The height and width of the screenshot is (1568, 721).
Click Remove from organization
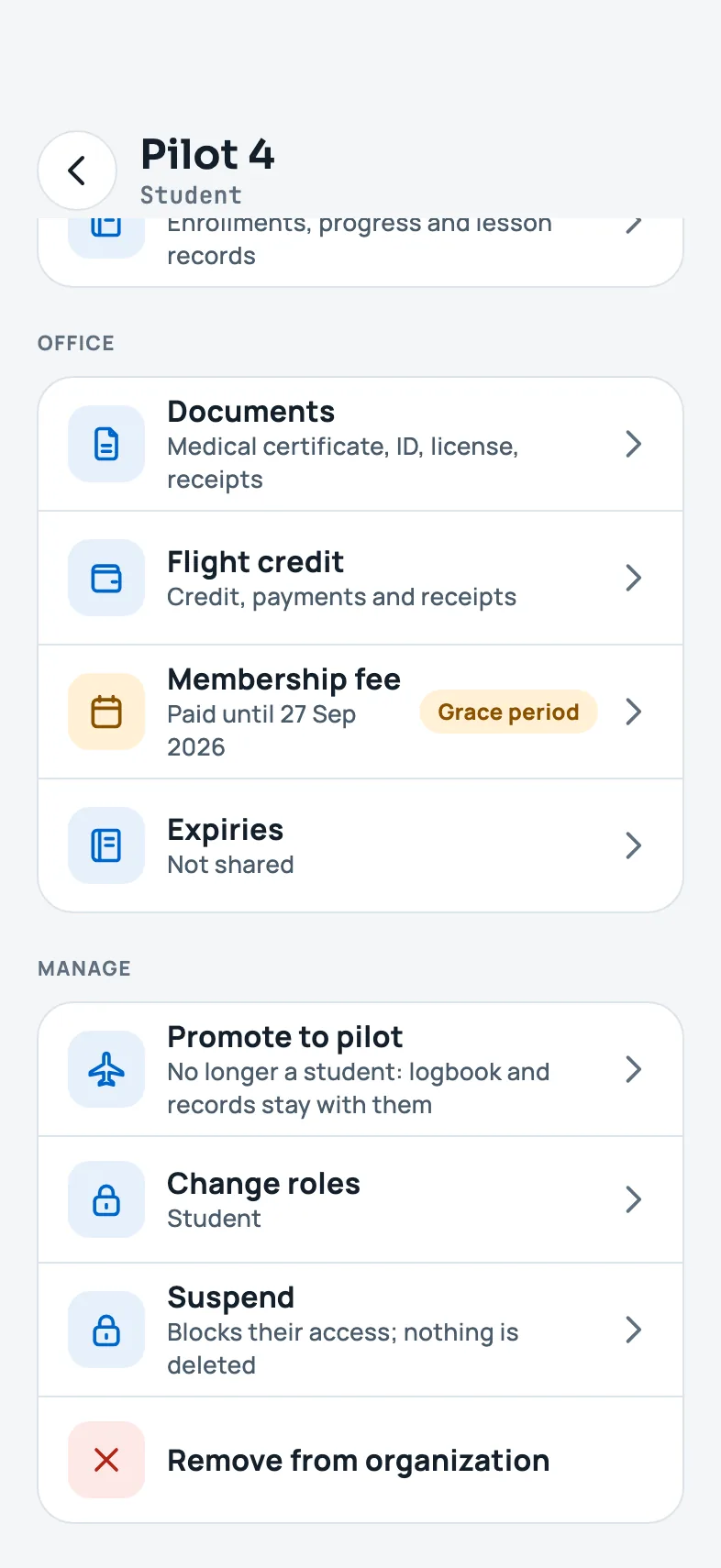[360, 1460]
